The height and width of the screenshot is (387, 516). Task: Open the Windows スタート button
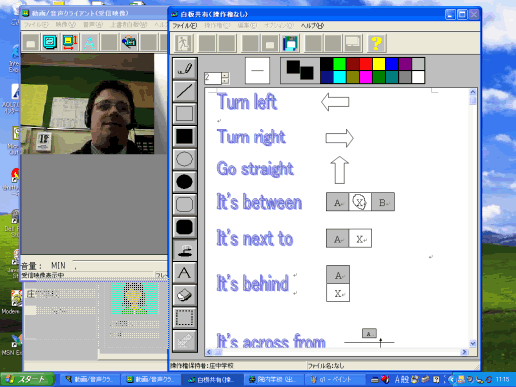[27, 379]
